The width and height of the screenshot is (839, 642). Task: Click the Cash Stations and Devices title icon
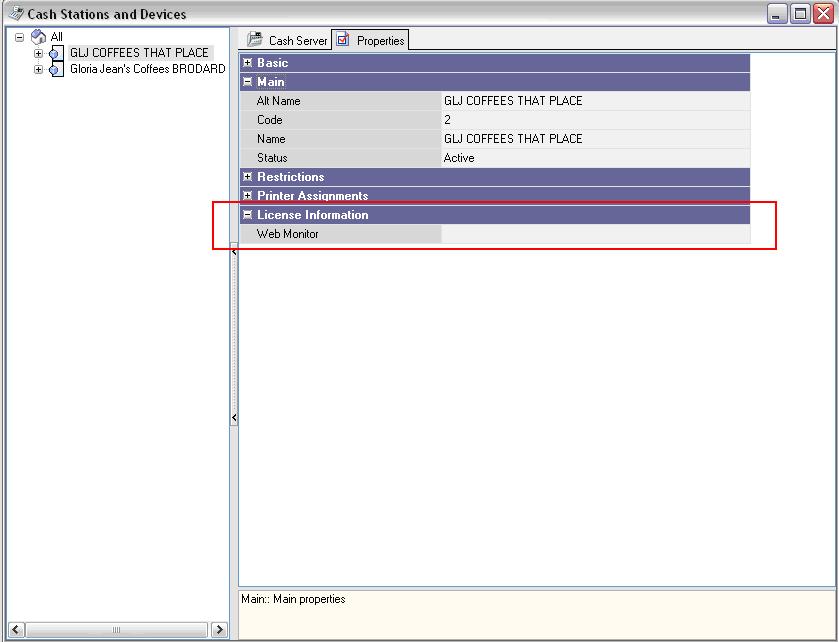pos(16,13)
